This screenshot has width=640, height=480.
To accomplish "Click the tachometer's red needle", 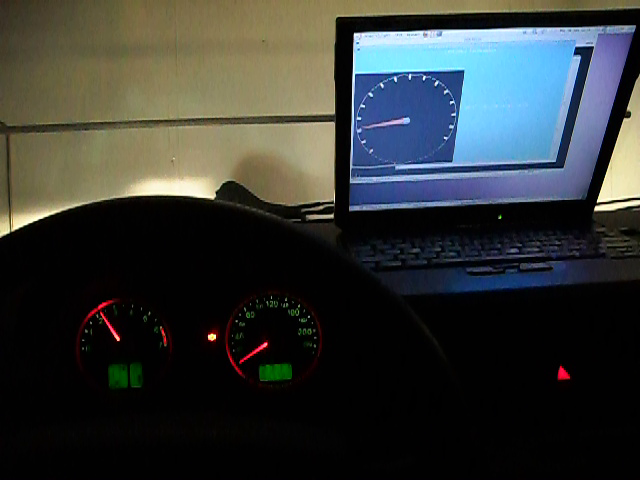I will coord(110,326).
